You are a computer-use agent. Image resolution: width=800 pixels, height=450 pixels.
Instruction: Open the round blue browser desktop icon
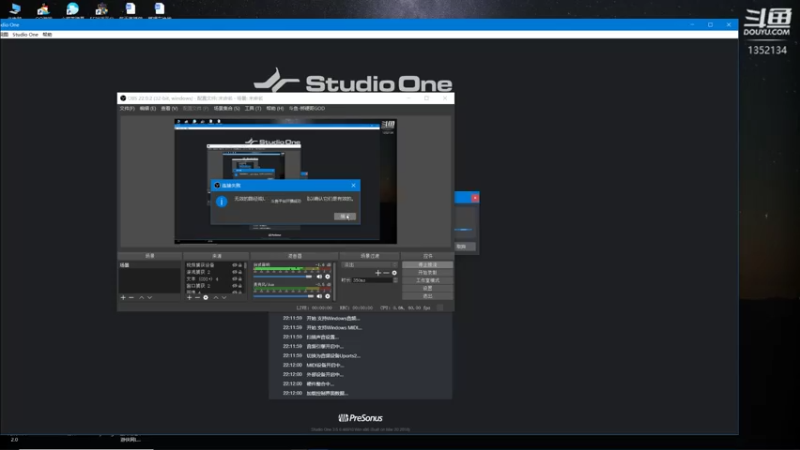72,9
